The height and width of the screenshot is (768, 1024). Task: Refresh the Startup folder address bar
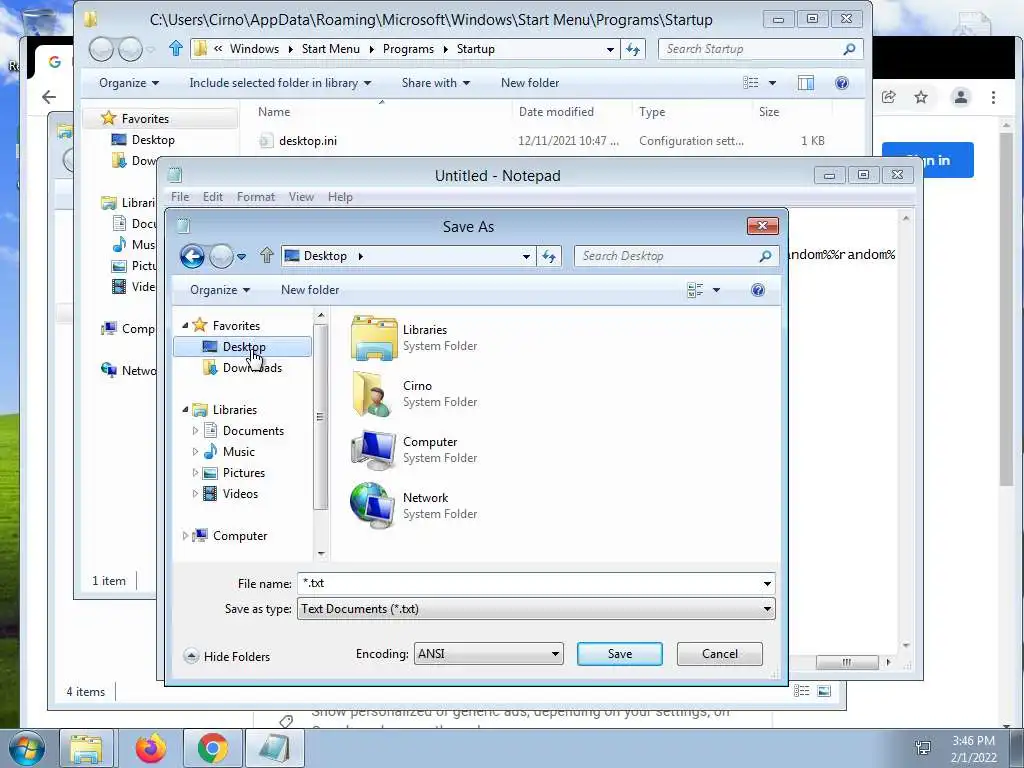point(633,49)
